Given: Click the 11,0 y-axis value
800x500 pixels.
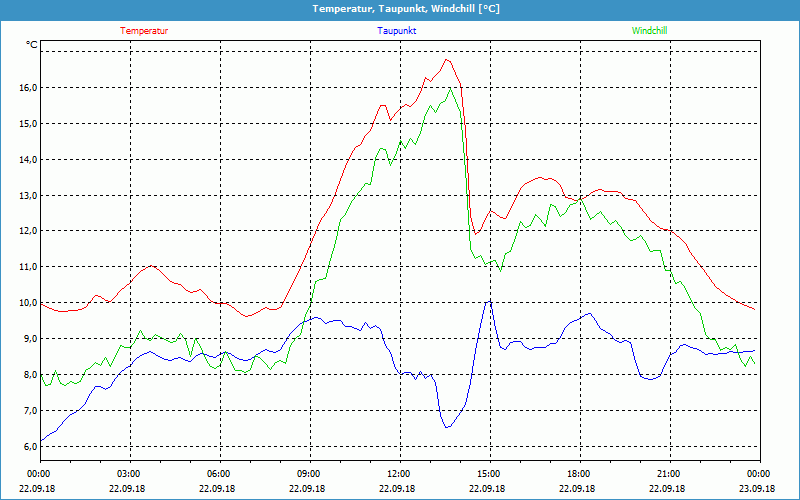Looking at the screenshot, I should (29, 266).
